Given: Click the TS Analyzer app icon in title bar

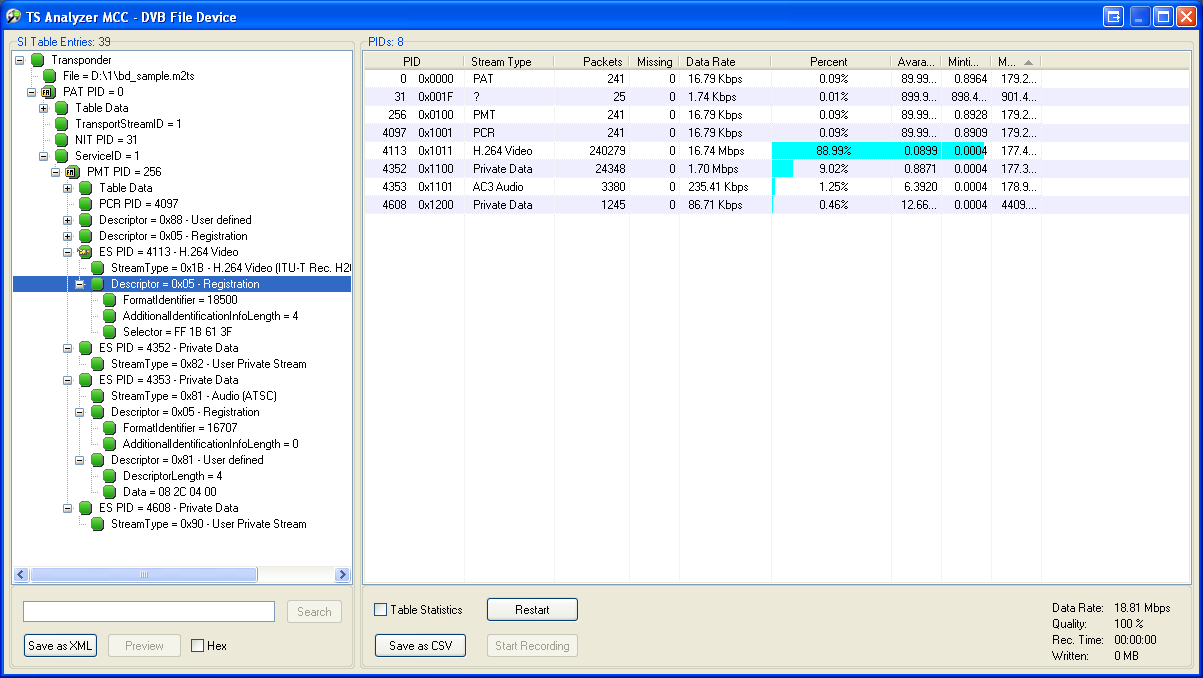Looking at the screenshot, I should tap(14, 16).
